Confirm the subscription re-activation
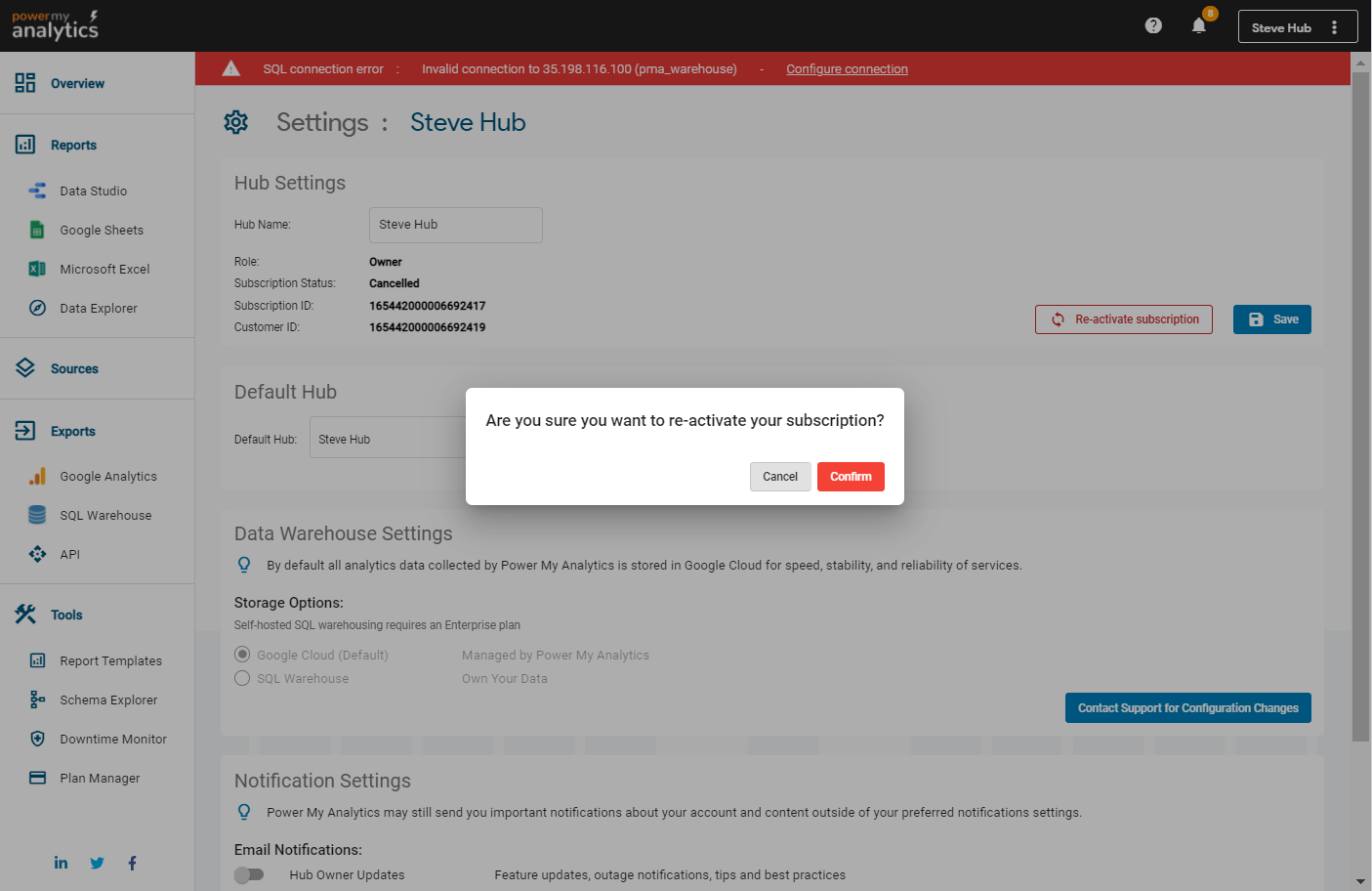Screen dimensions: 1372x891 tap(850, 477)
